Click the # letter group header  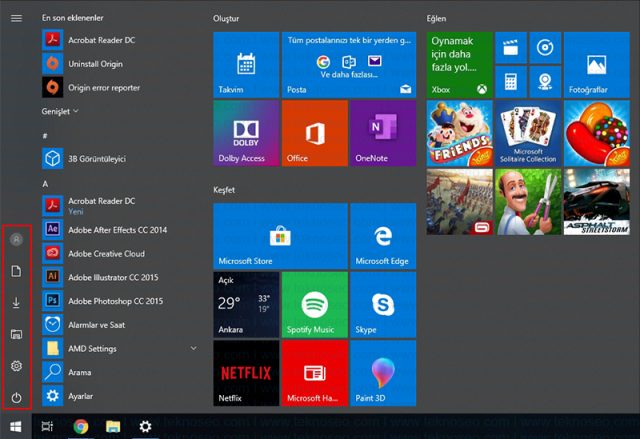tap(45, 136)
